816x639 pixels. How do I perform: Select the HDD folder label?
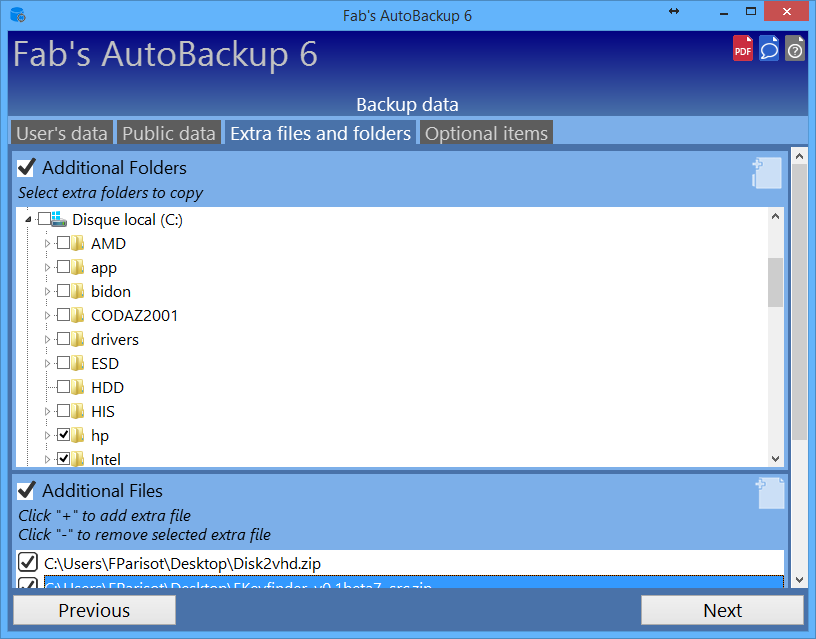click(107, 387)
